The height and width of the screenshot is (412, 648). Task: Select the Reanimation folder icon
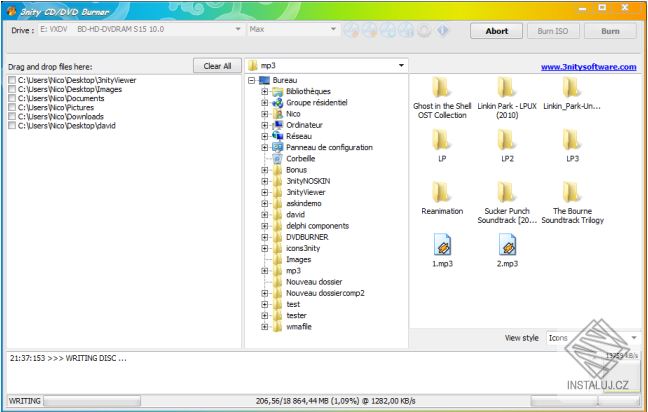[442, 193]
